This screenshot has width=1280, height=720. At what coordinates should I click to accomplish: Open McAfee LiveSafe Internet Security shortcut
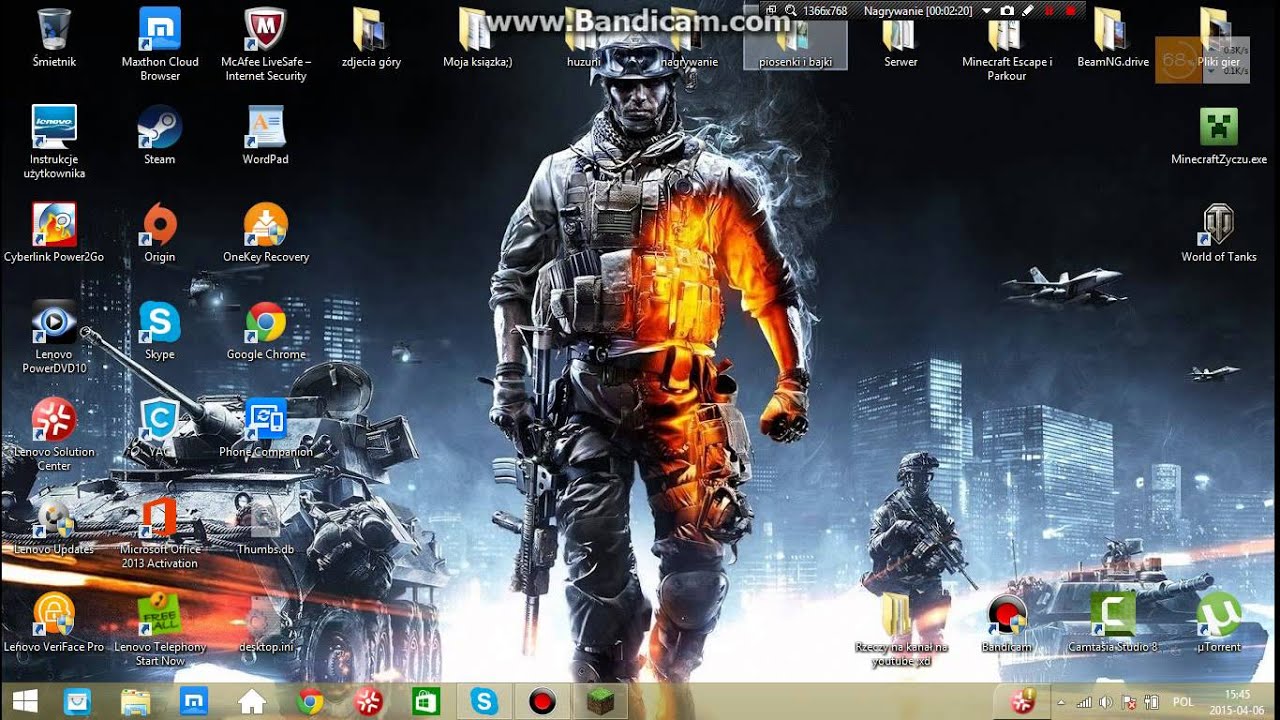point(266,45)
